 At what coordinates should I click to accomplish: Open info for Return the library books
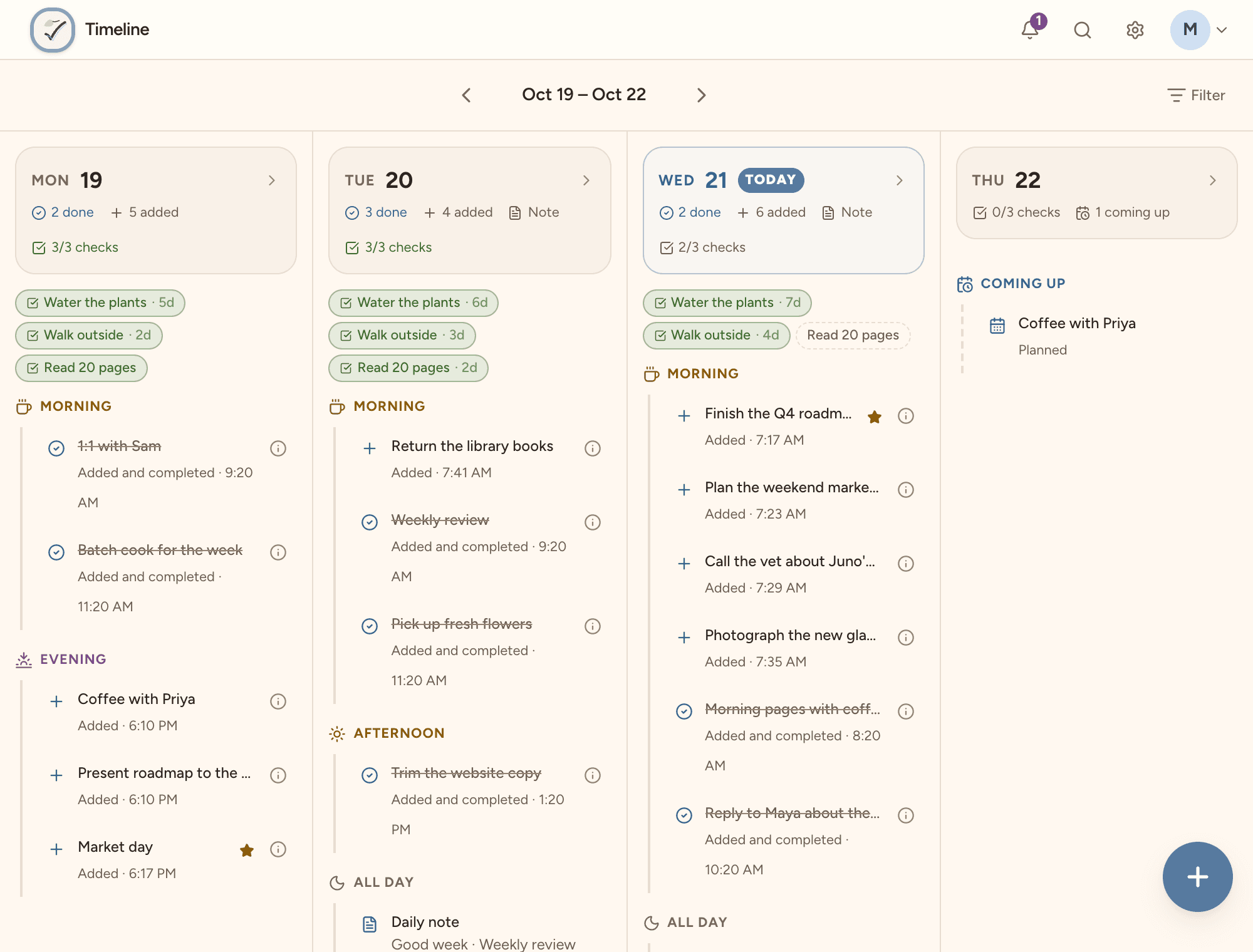593,448
